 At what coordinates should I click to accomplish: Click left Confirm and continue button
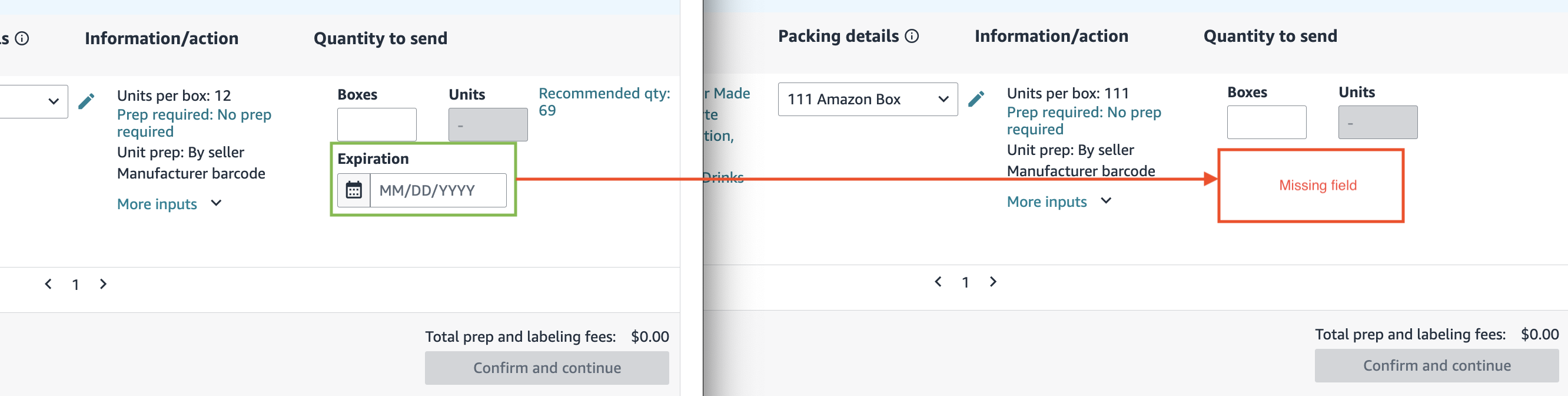pyautogui.click(x=547, y=368)
